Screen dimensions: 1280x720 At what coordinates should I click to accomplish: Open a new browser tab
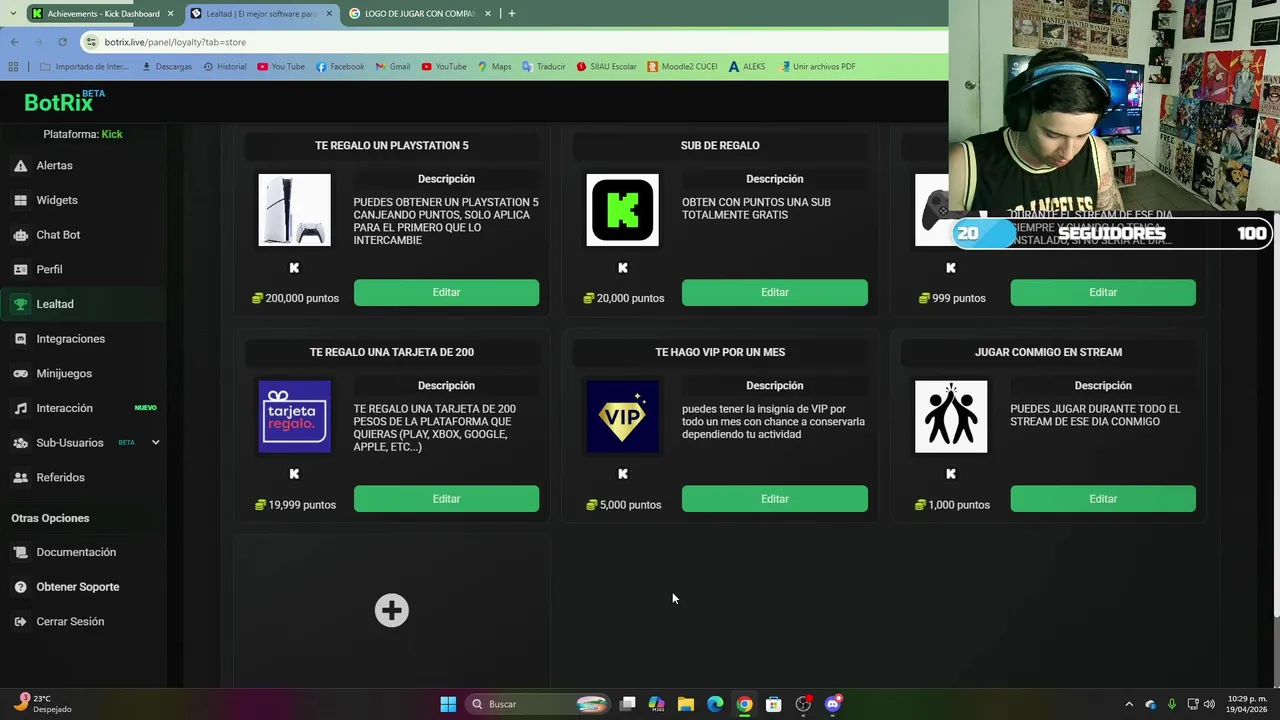point(511,14)
